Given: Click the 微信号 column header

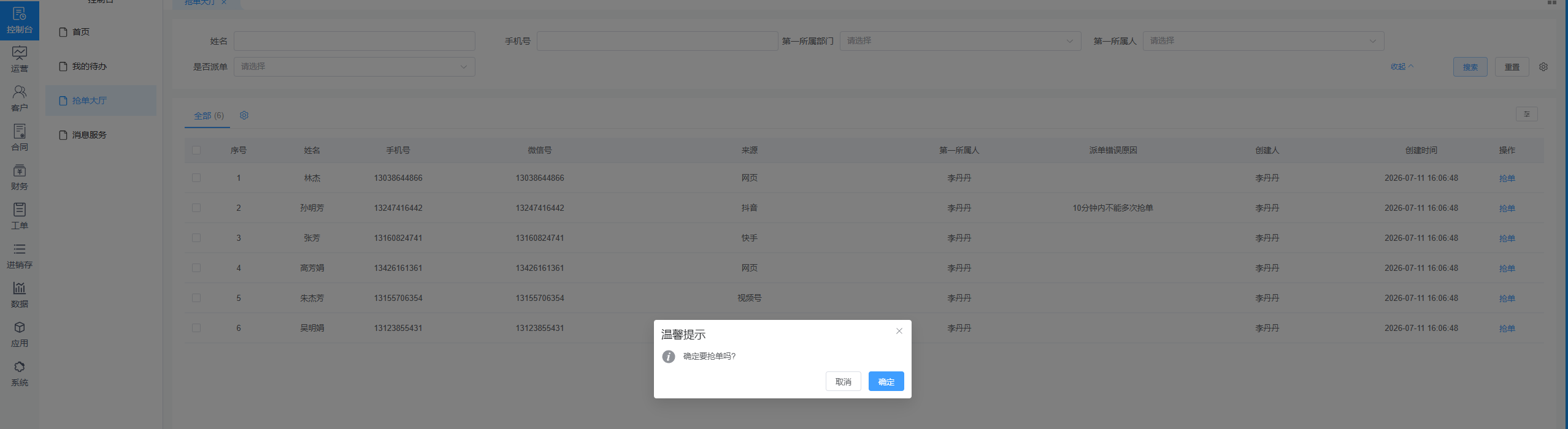Looking at the screenshot, I should [x=540, y=150].
